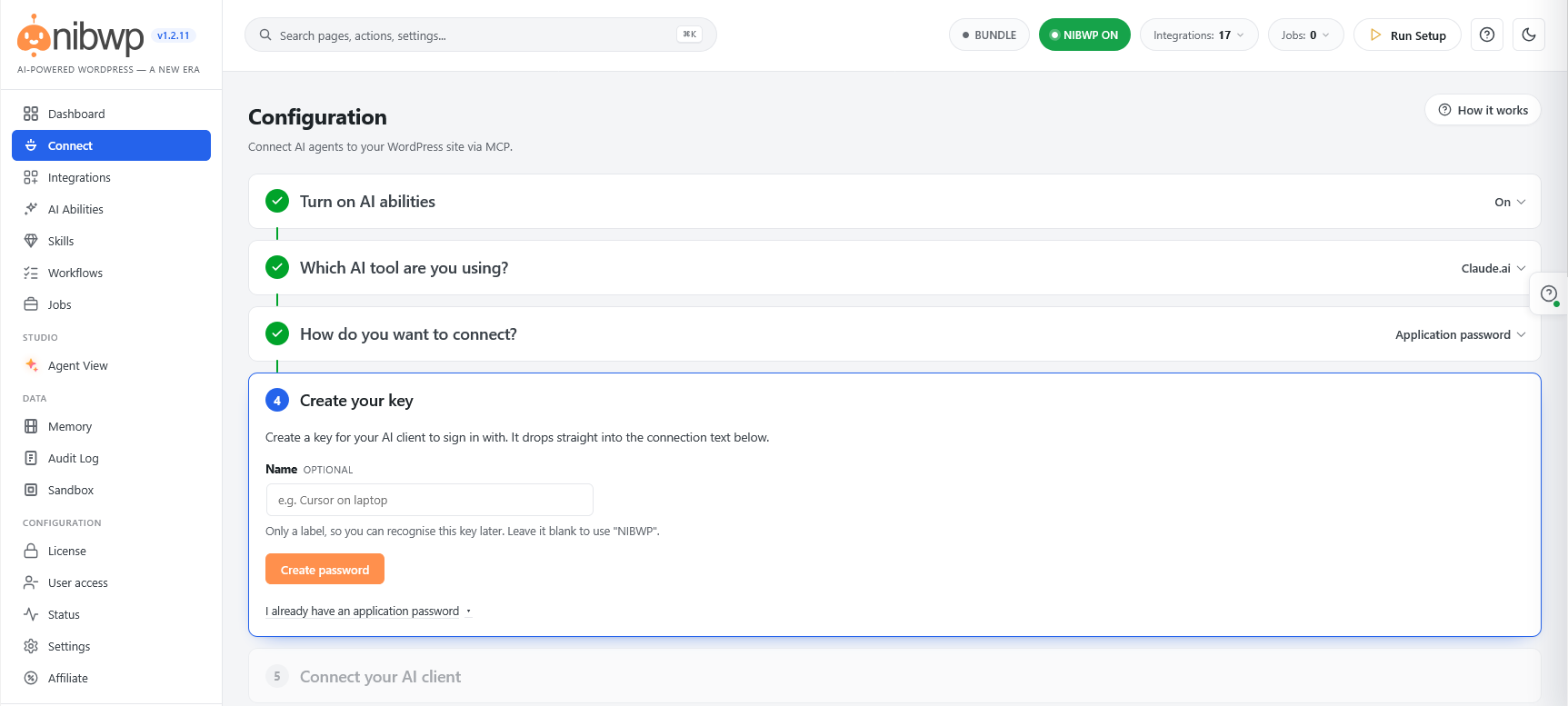Click the Jobs briefcase icon

(31, 304)
